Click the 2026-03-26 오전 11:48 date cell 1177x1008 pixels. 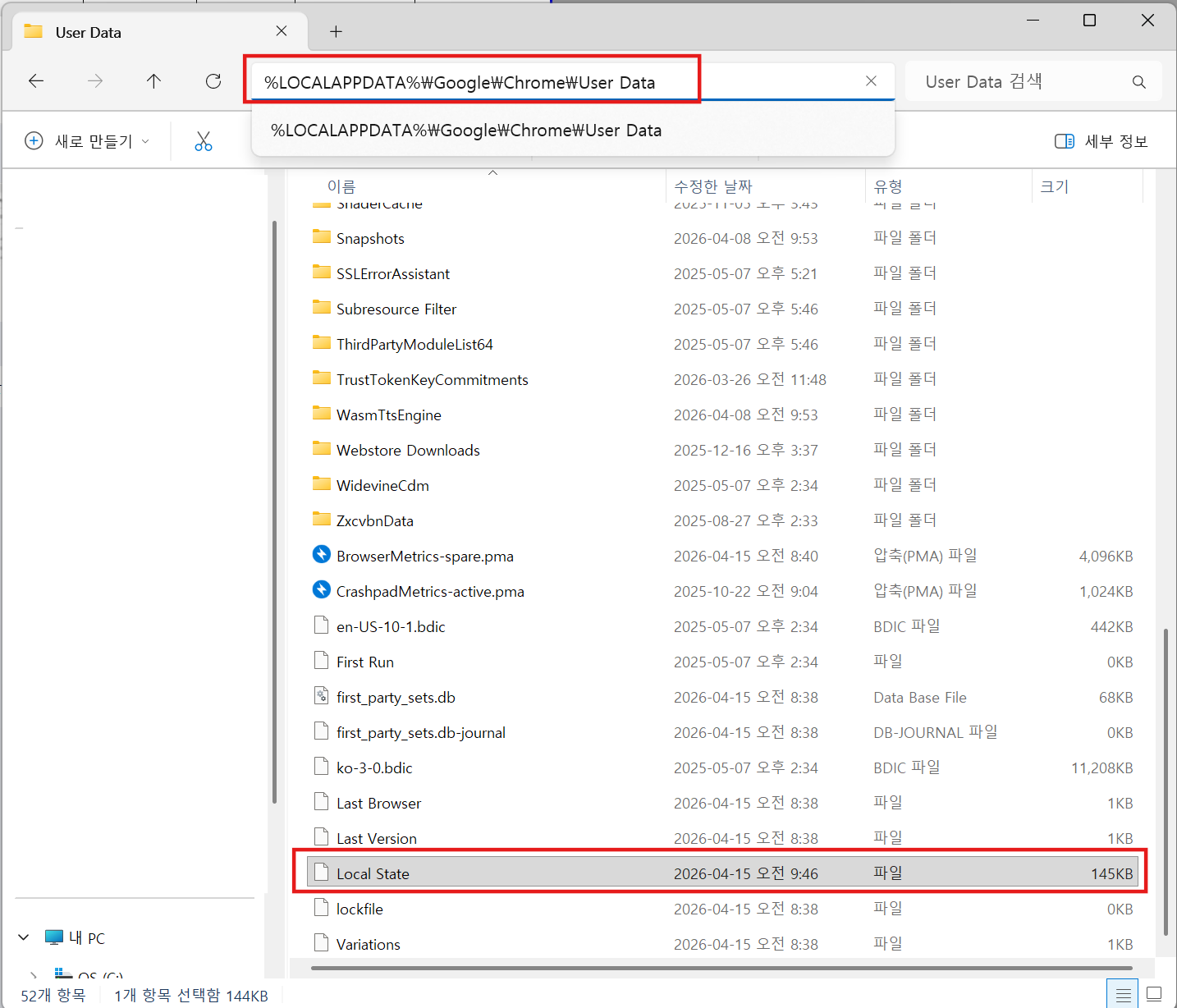(x=750, y=379)
